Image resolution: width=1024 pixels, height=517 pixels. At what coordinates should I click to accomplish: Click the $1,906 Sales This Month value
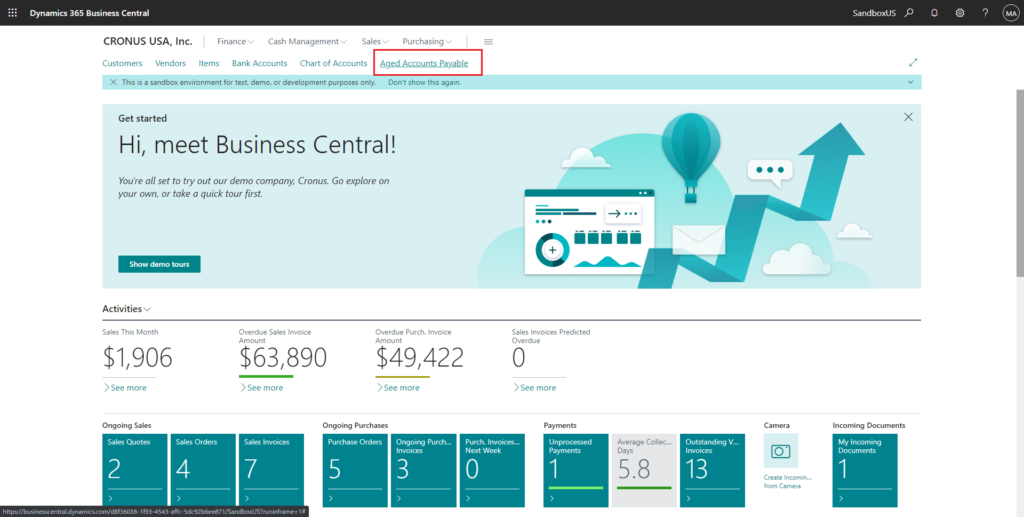point(138,358)
